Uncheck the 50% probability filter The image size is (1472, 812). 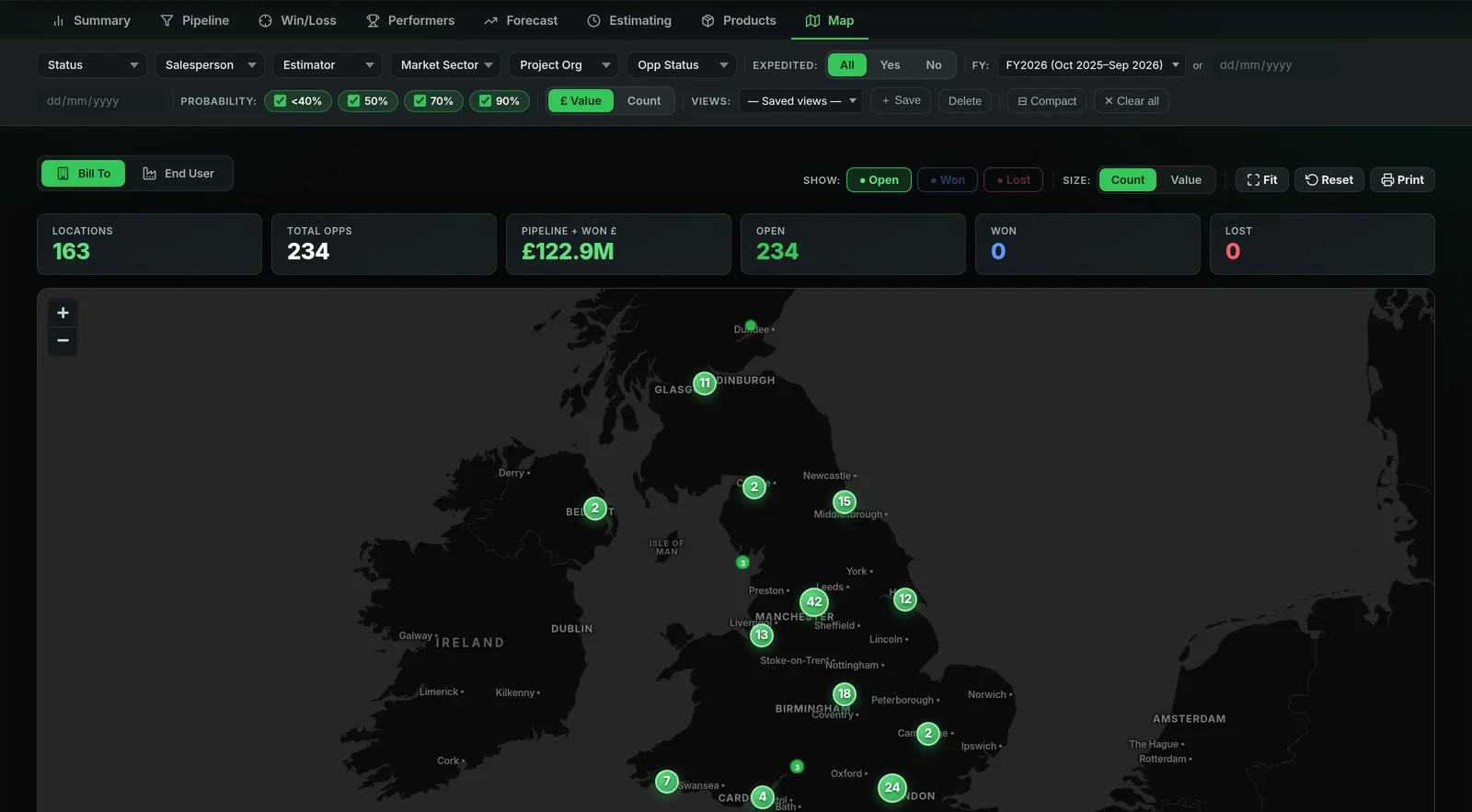[368, 101]
